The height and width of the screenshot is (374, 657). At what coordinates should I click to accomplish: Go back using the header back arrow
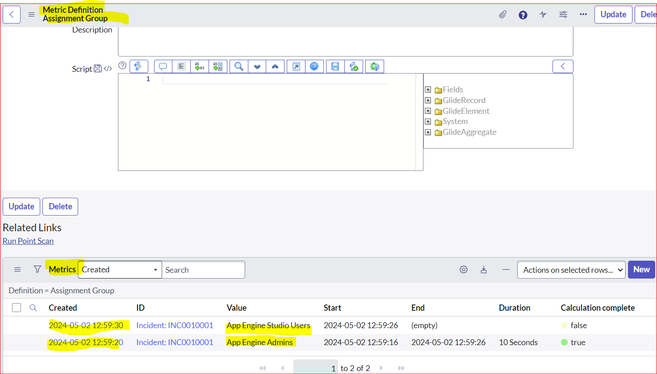coord(12,15)
